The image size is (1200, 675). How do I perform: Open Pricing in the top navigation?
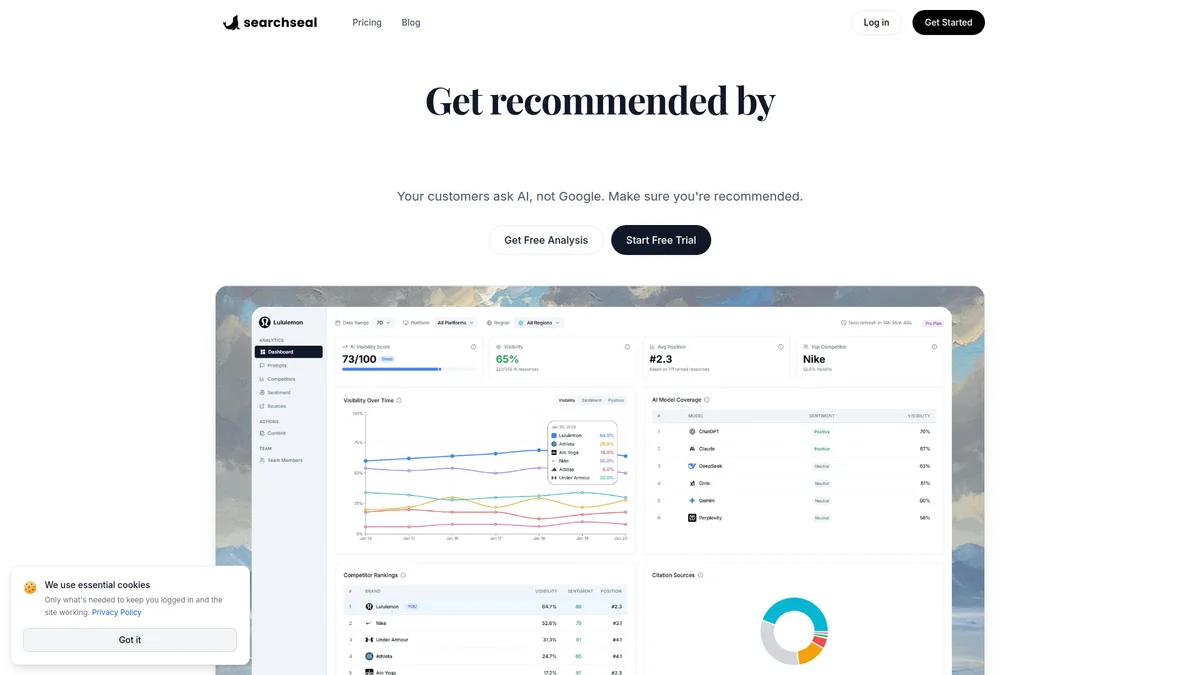[367, 22]
